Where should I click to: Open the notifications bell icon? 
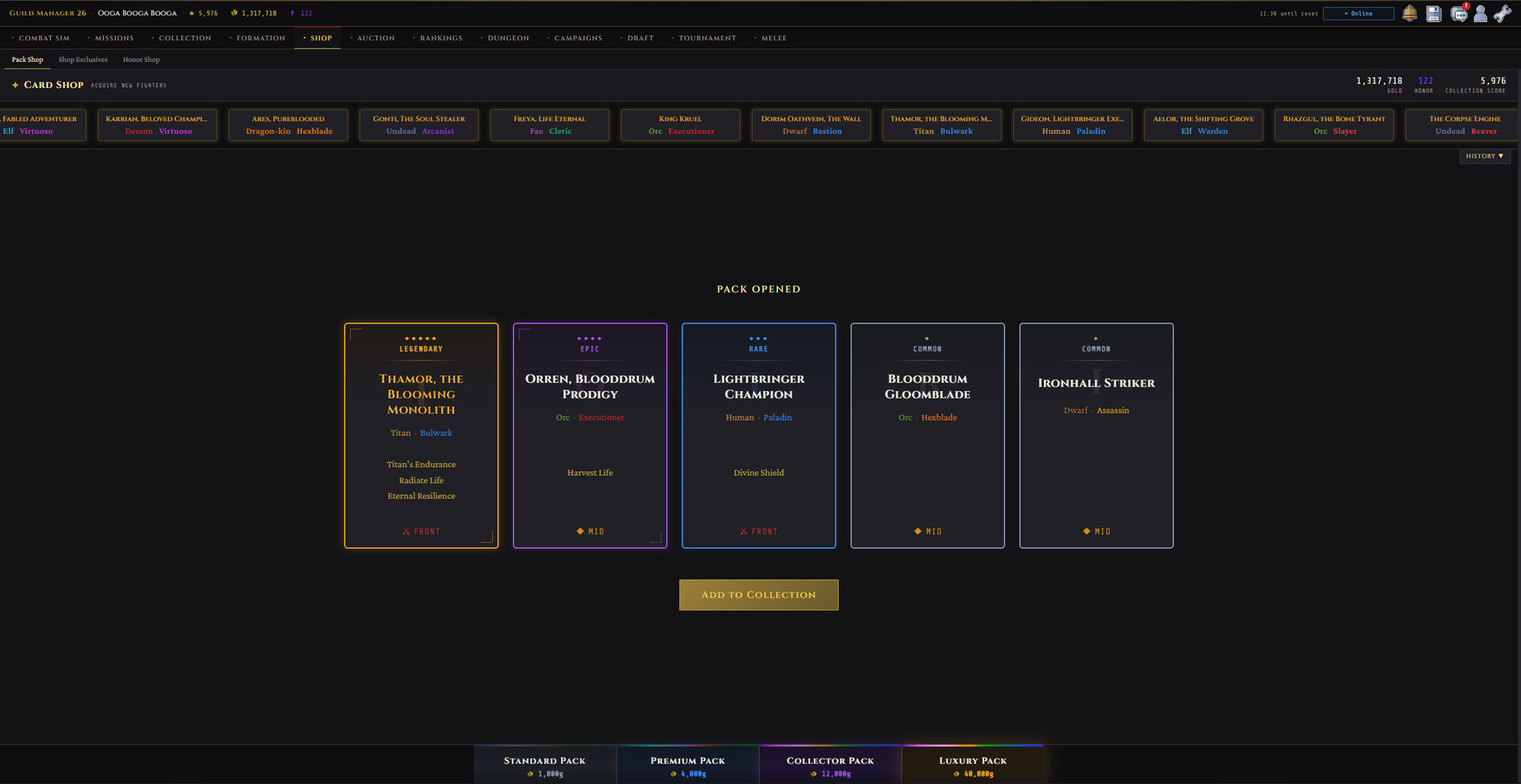pyautogui.click(x=1410, y=13)
